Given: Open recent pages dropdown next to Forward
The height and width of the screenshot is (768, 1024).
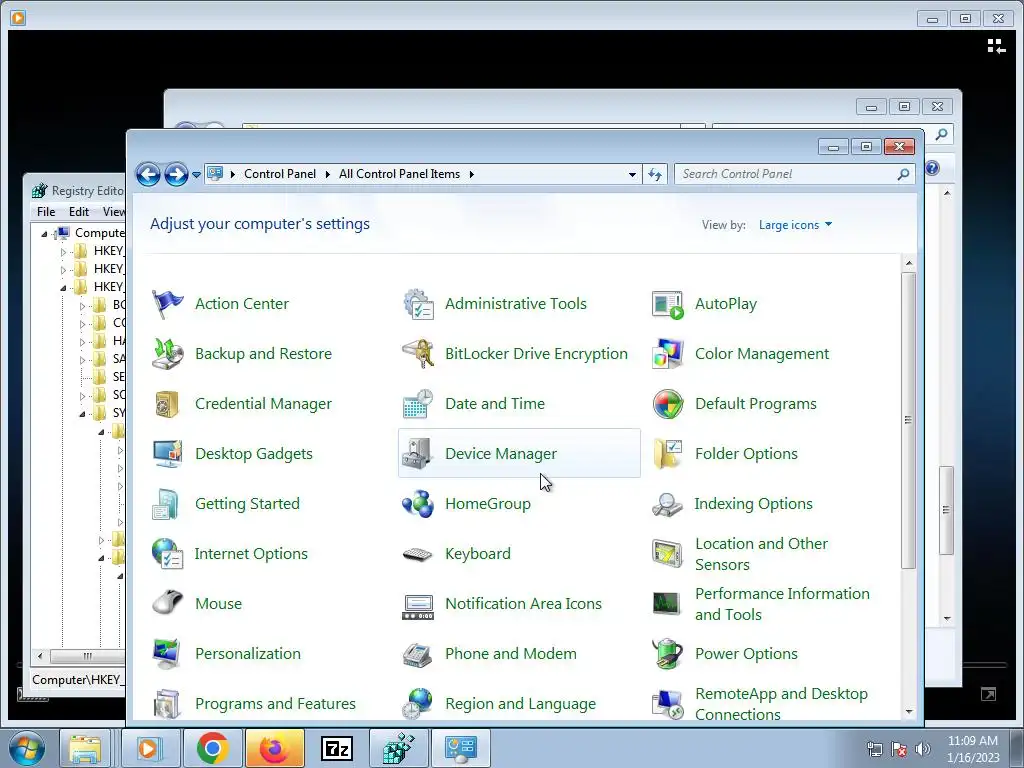Looking at the screenshot, I should coord(196,175).
